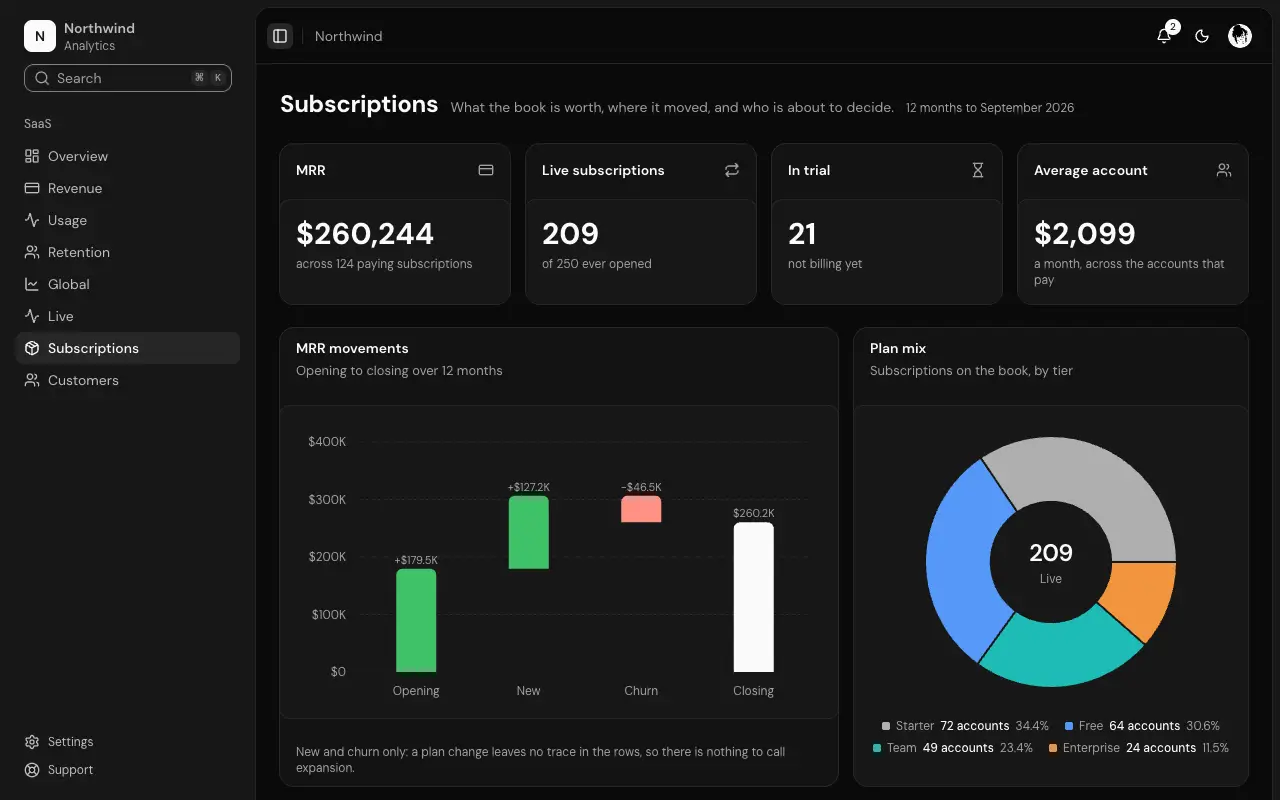The image size is (1280, 800).
Task: Click the Customers sidebar icon
Action: point(32,380)
